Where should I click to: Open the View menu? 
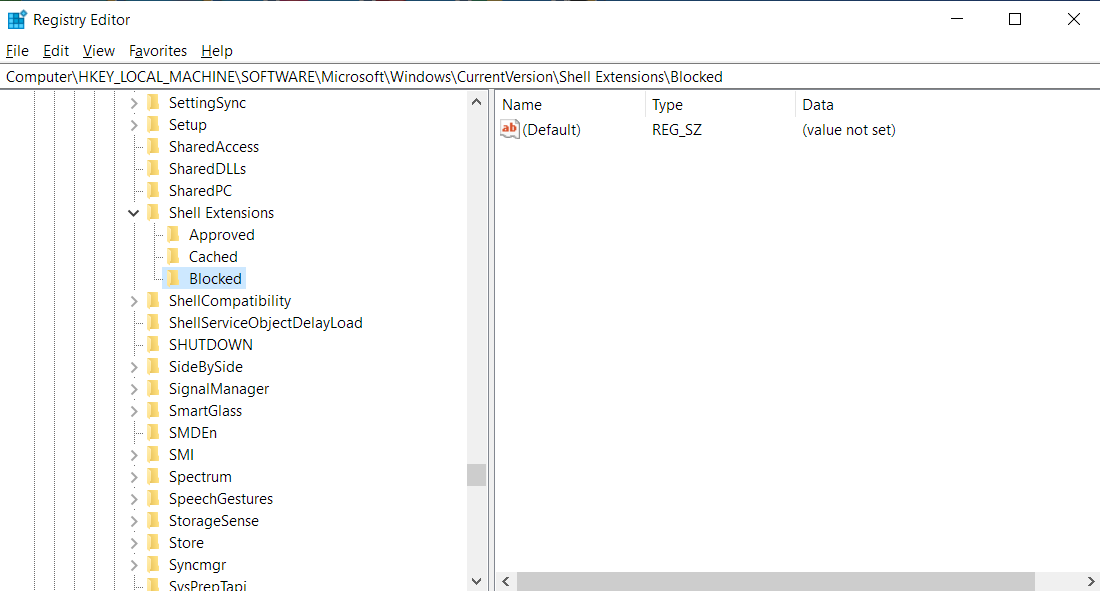tap(98, 50)
